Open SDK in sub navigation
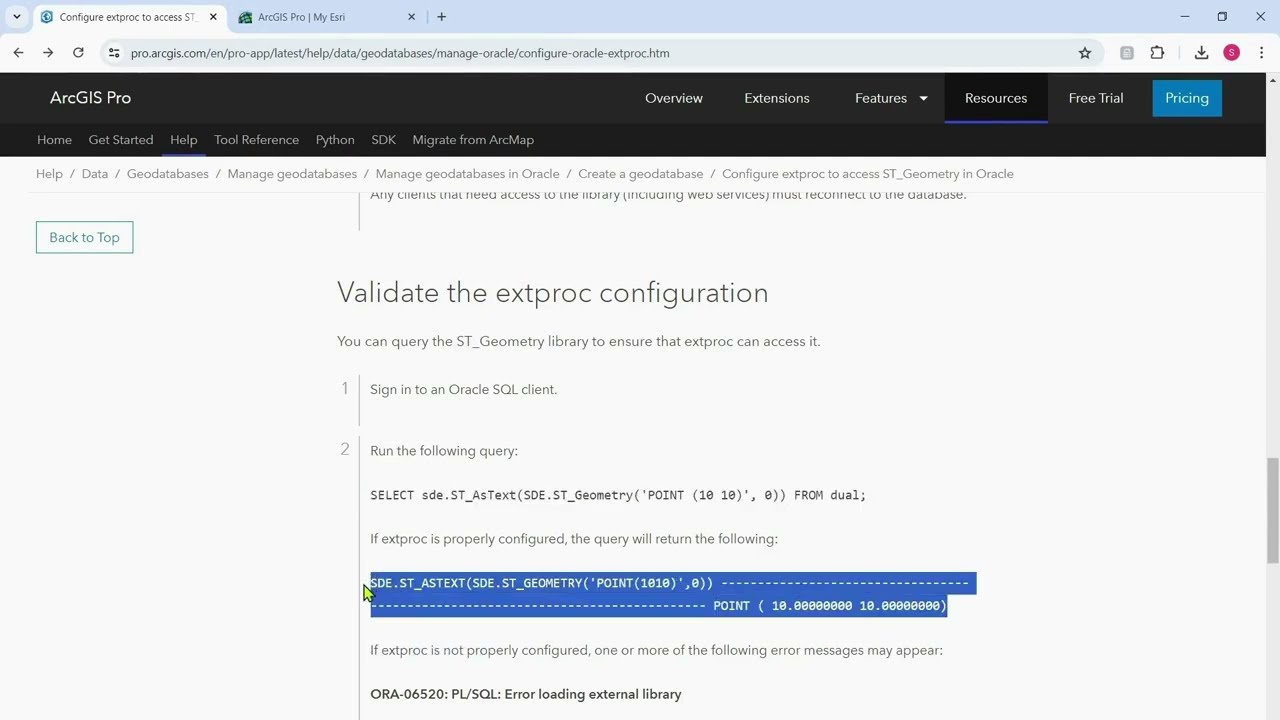 tap(383, 140)
